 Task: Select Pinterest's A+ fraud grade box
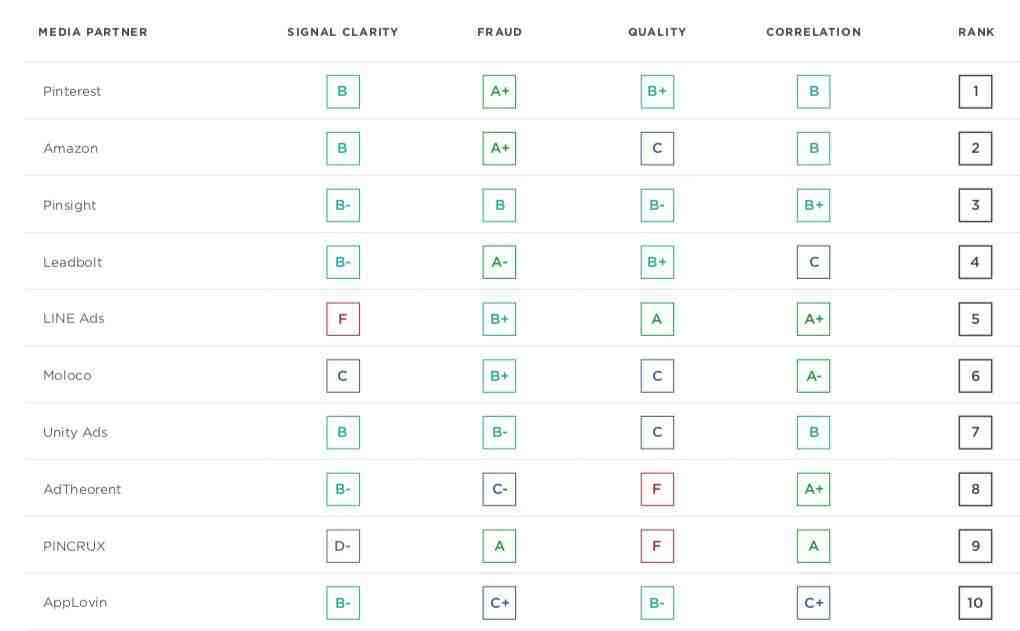click(x=499, y=92)
